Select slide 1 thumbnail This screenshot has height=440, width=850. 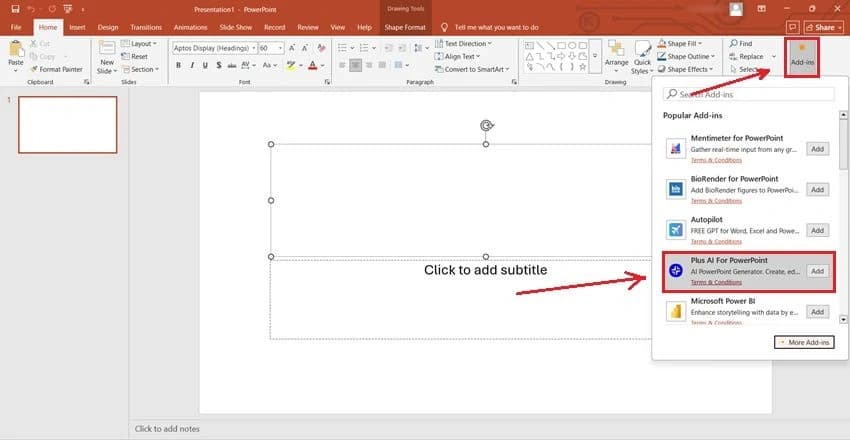tap(68, 125)
